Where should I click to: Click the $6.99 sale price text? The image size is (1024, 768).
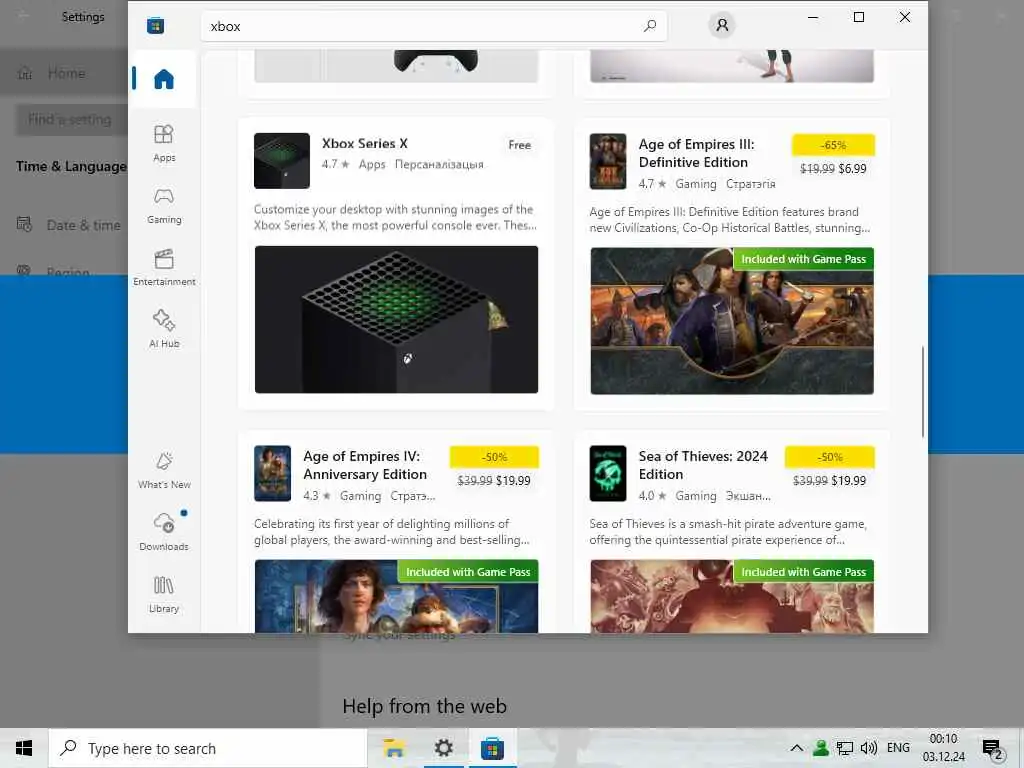pyautogui.click(x=852, y=168)
